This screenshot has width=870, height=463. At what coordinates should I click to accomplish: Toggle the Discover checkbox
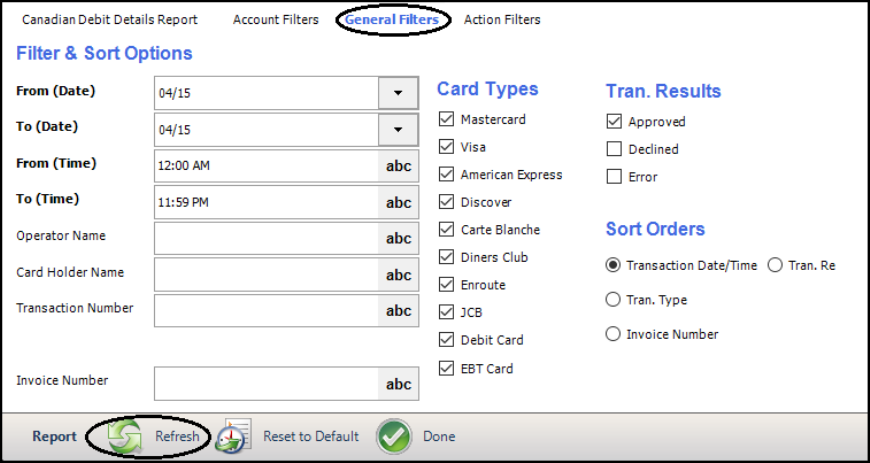click(446, 202)
